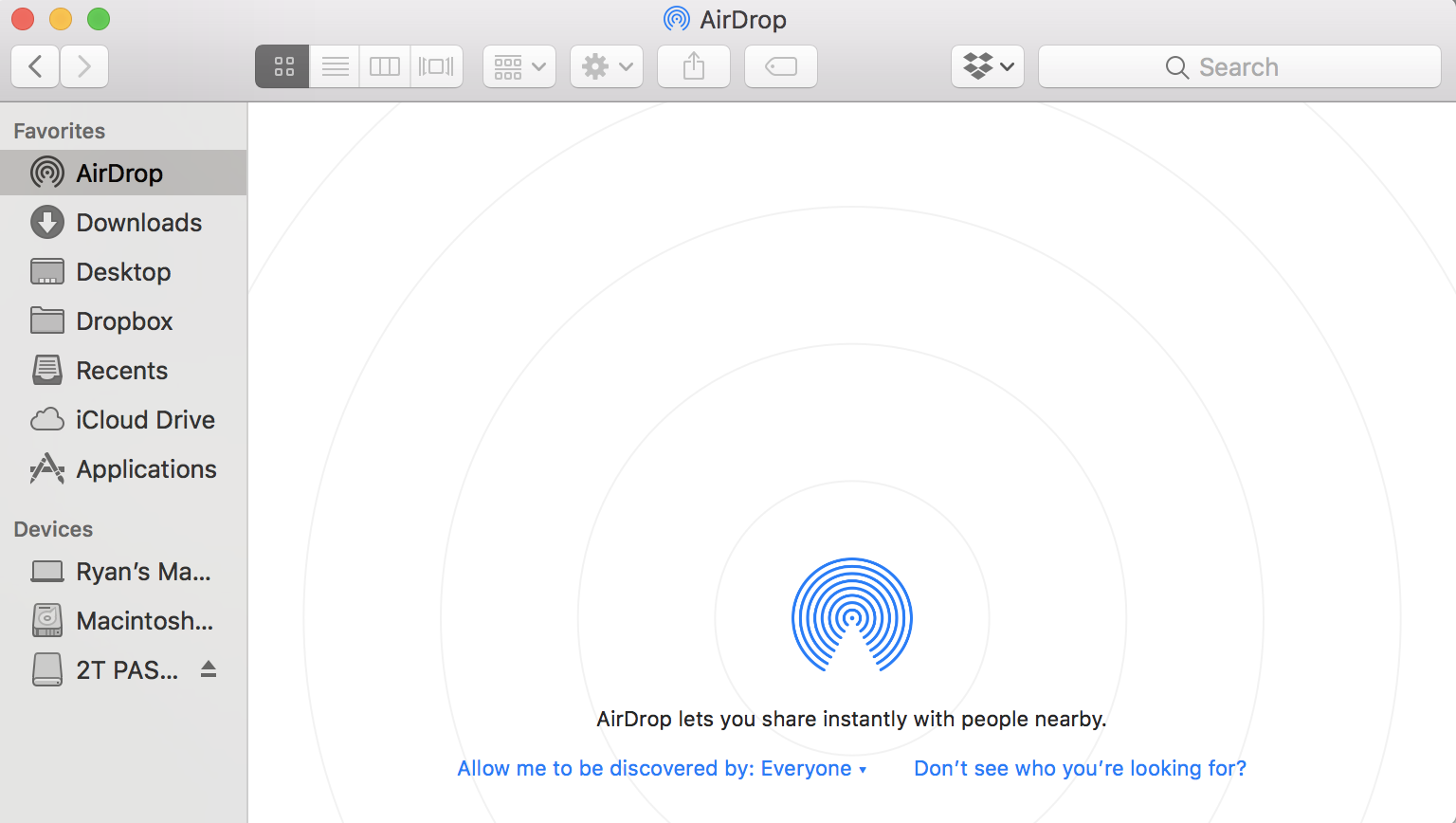Open iCloud Drive from the sidebar
This screenshot has width=1456, height=823.
coord(123,419)
